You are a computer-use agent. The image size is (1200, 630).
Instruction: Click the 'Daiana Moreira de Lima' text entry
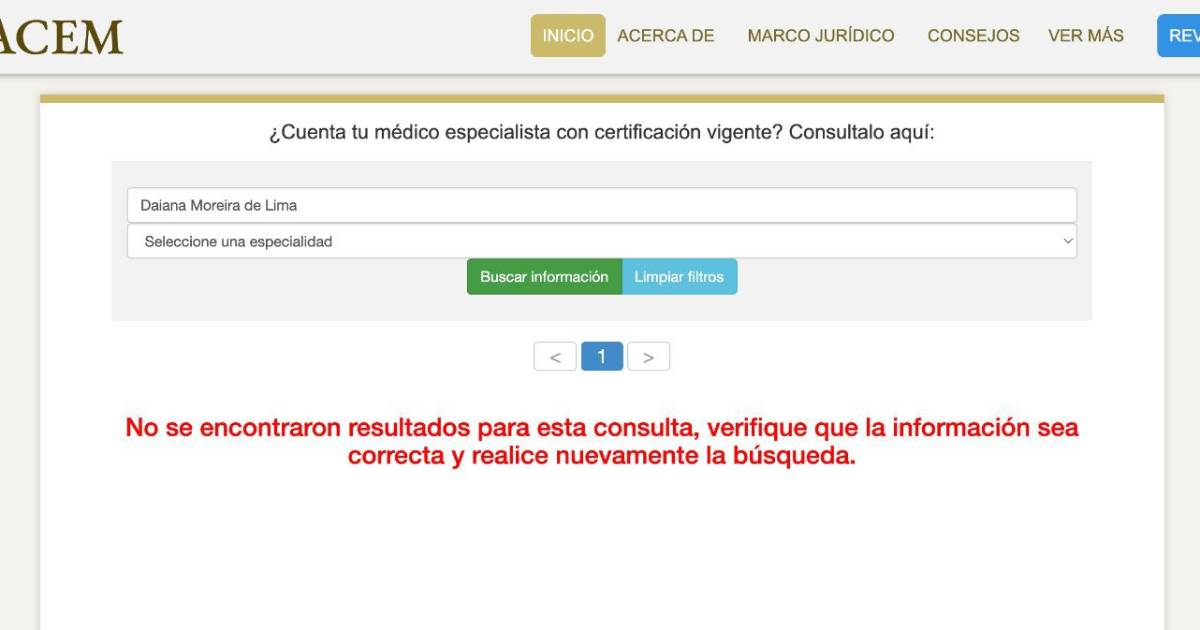(219, 205)
